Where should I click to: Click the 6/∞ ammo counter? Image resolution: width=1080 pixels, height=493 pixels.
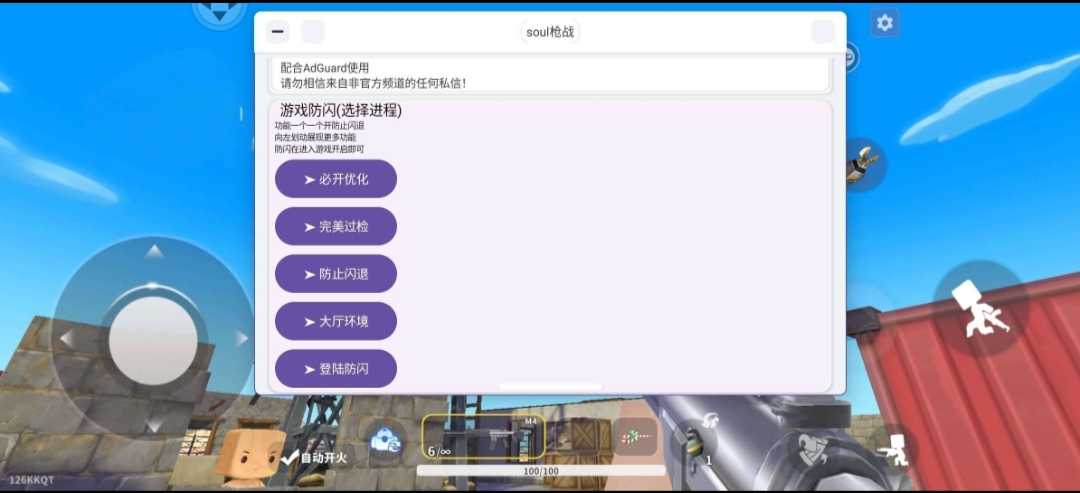point(439,452)
